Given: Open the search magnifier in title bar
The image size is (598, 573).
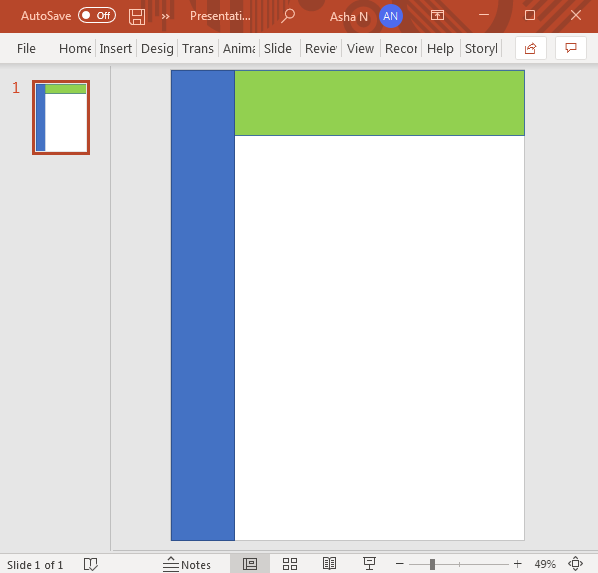Looking at the screenshot, I should pyautogui.click(x=288, y=16).
